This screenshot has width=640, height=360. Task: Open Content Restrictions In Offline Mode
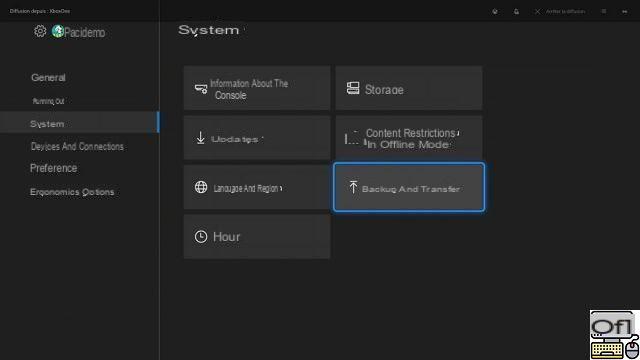pos(409,138)
